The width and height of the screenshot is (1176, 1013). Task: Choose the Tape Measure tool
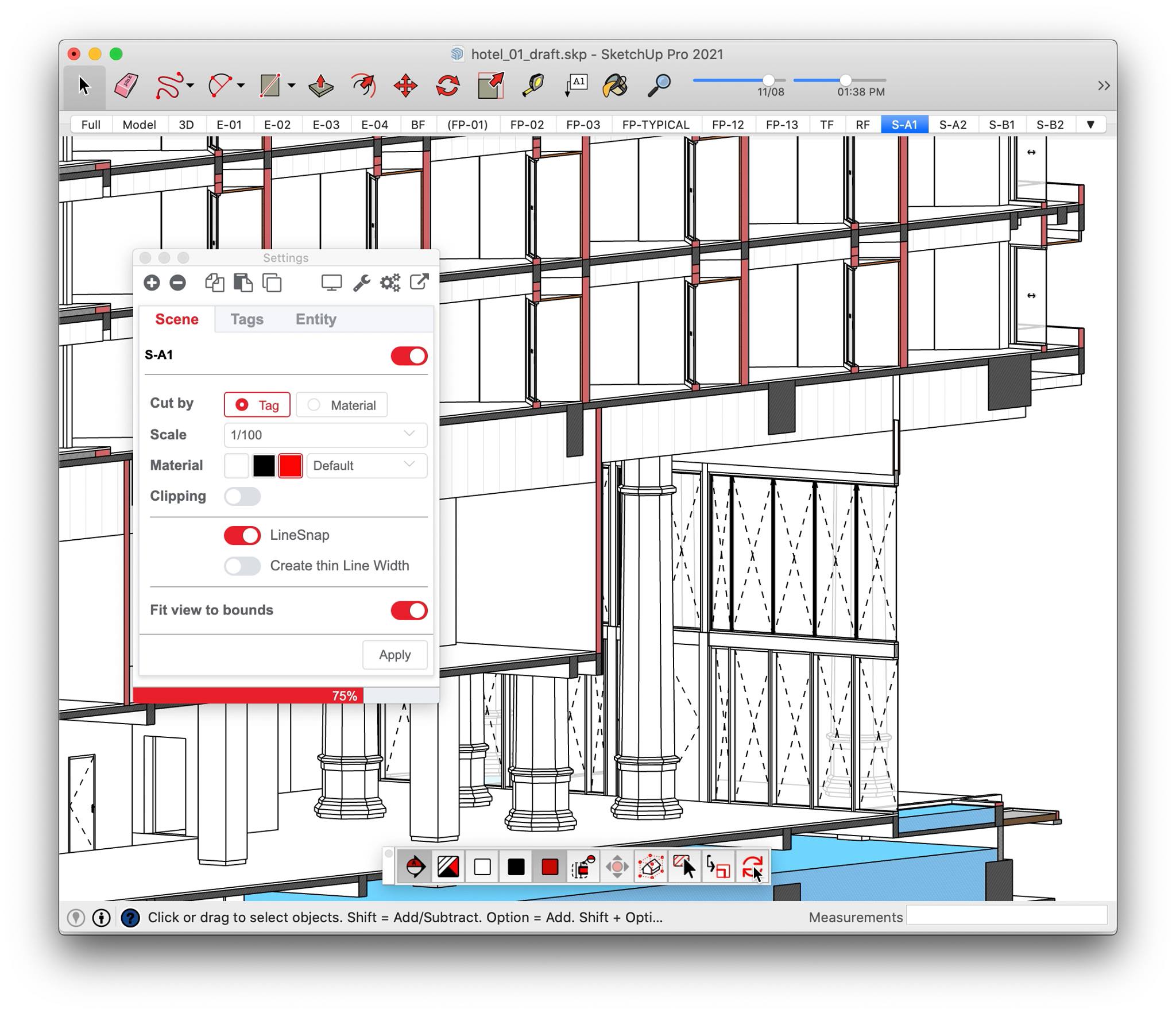tap(533, 86)
